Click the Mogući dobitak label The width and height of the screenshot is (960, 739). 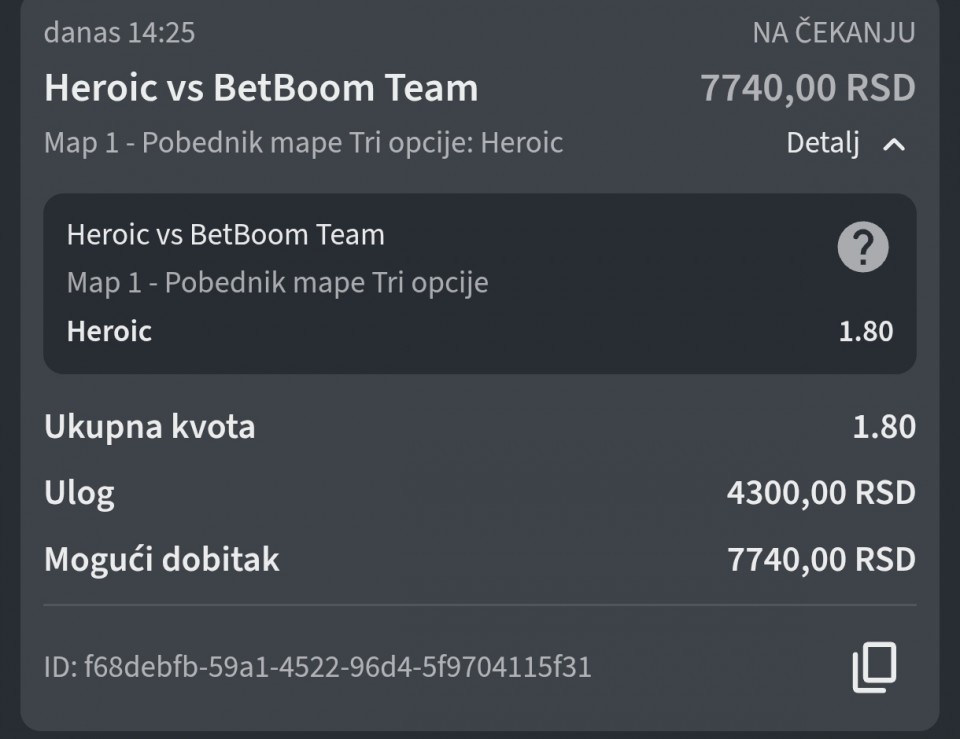(x=161, y=559)
